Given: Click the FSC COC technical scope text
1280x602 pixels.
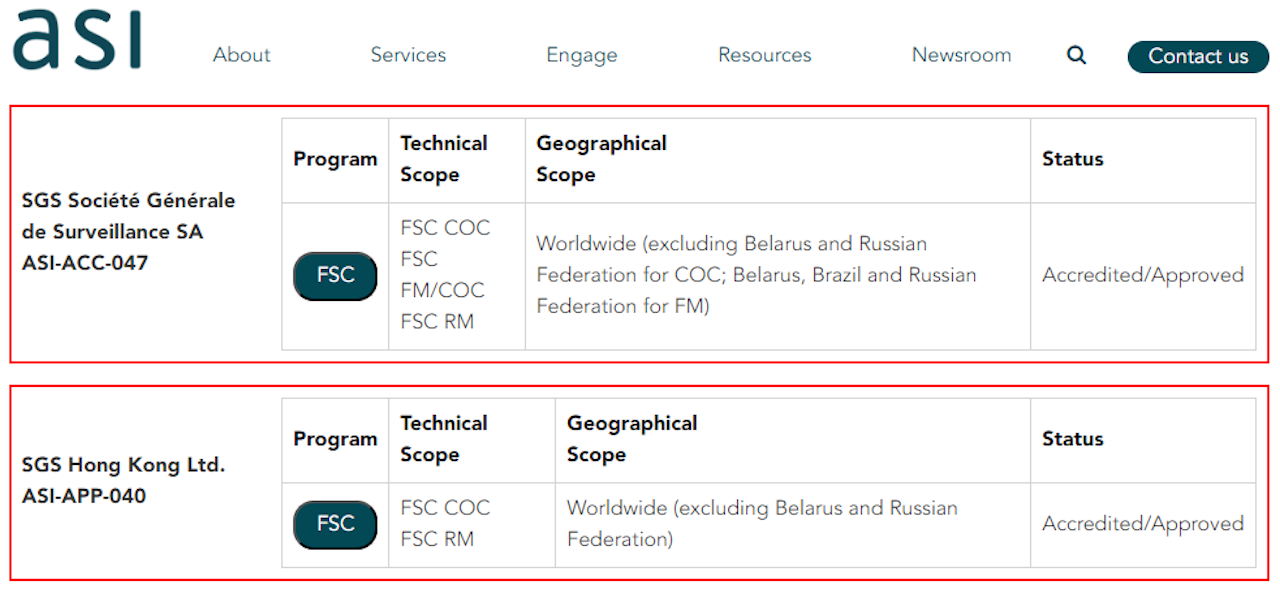Looking at the screenshot, I should 445,228.
